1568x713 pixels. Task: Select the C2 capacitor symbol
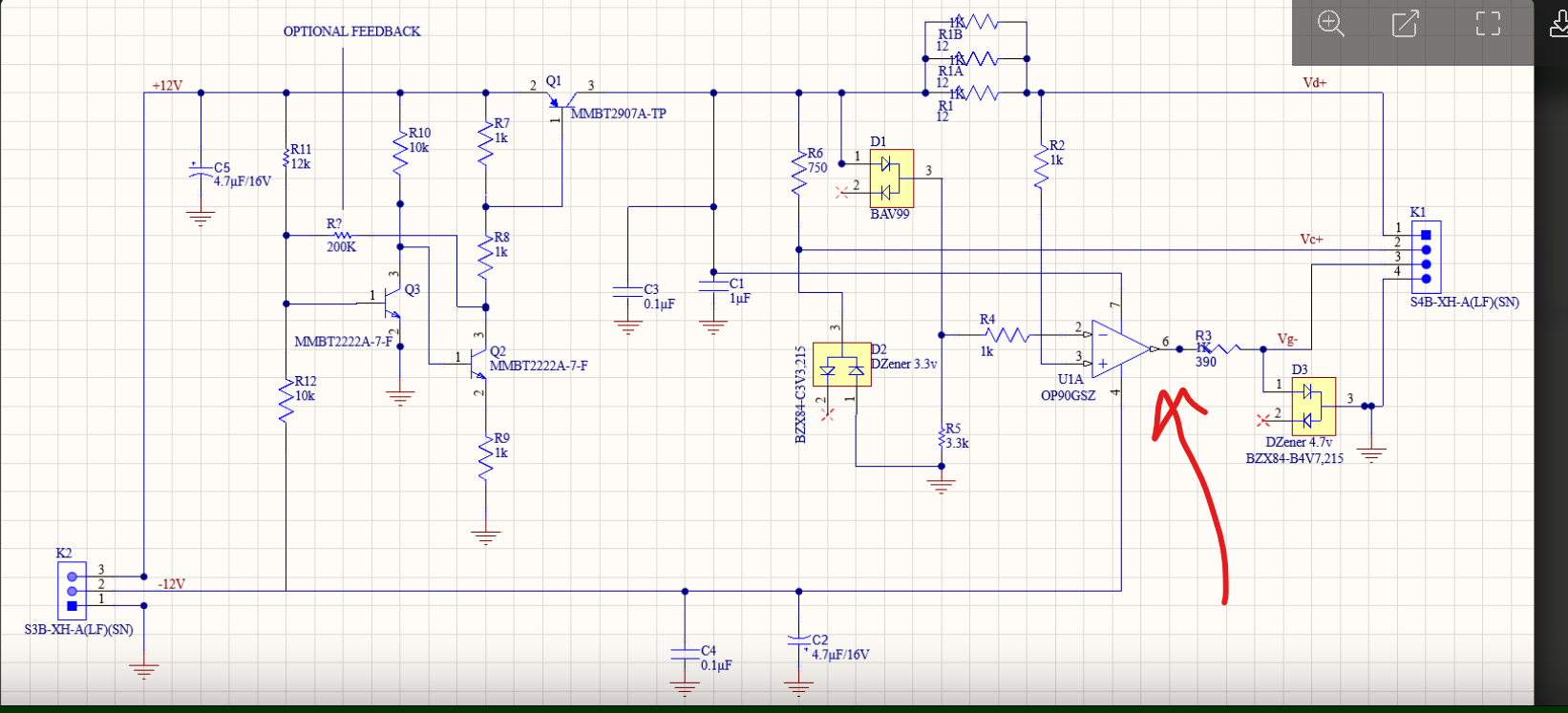(799, 640)
